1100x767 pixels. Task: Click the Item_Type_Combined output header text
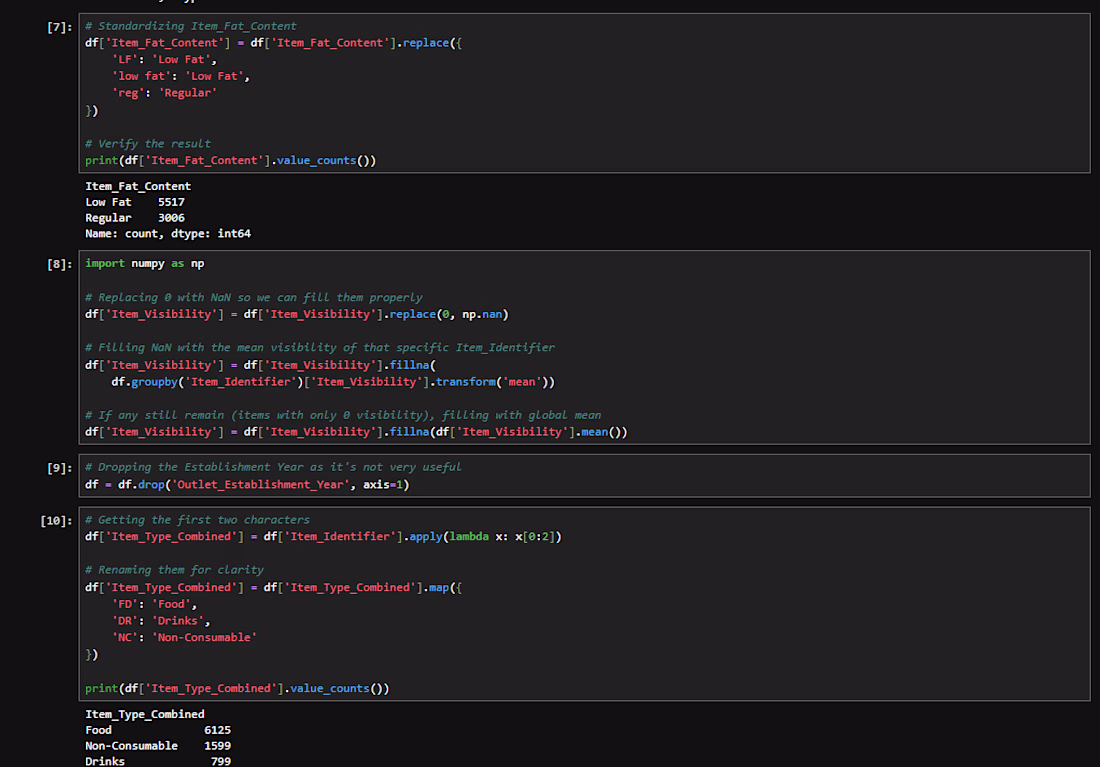pos(145,714)
